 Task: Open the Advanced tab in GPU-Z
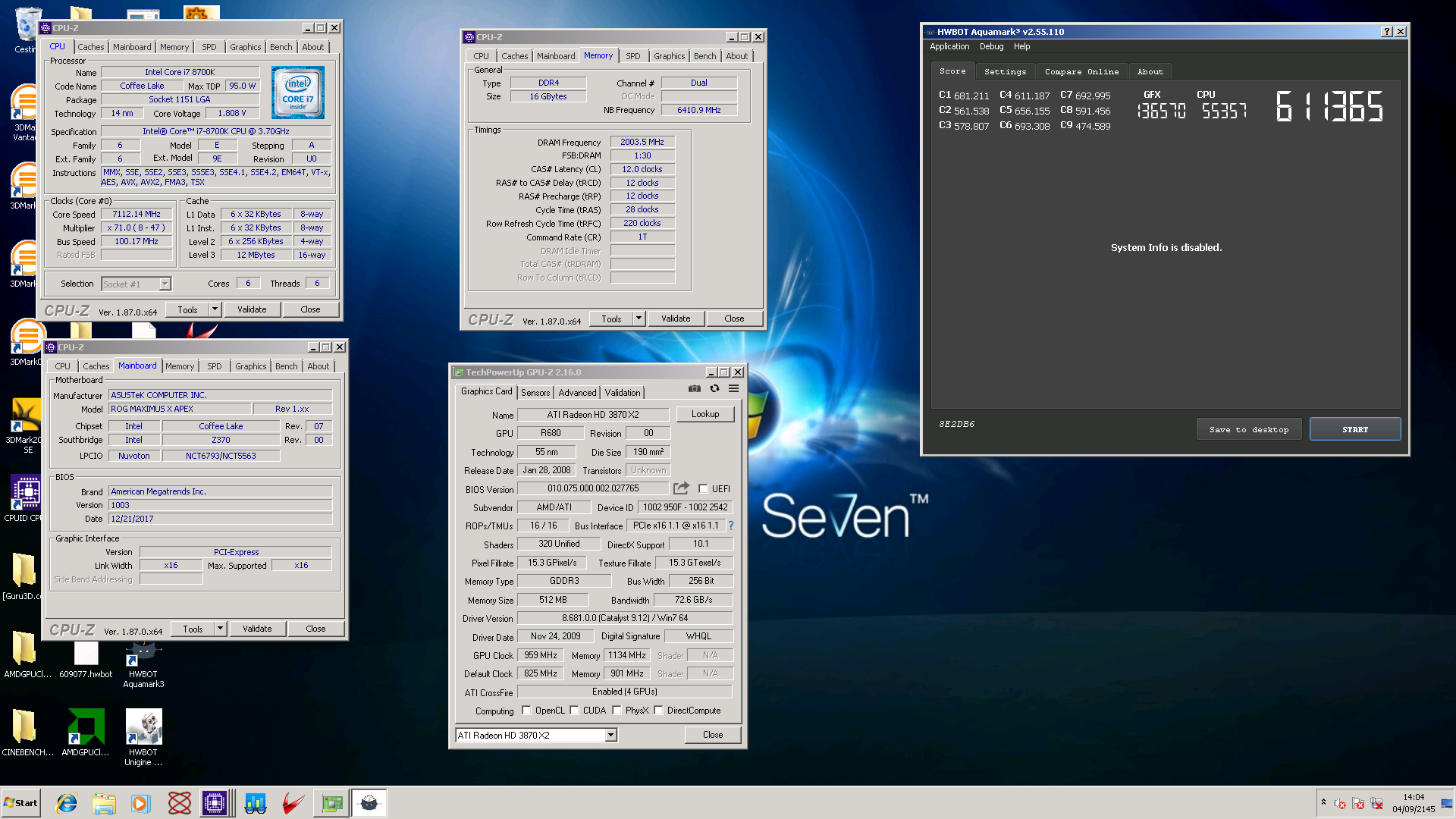click(x=577, y=393)
